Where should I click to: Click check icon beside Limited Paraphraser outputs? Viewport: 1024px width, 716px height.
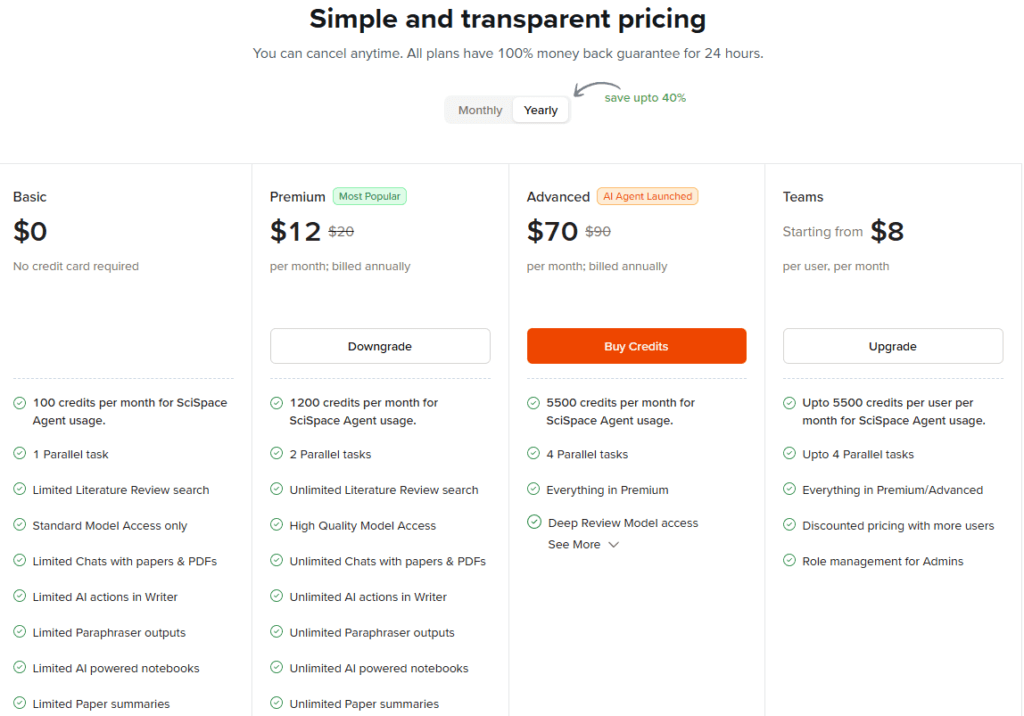click(19, 632)
